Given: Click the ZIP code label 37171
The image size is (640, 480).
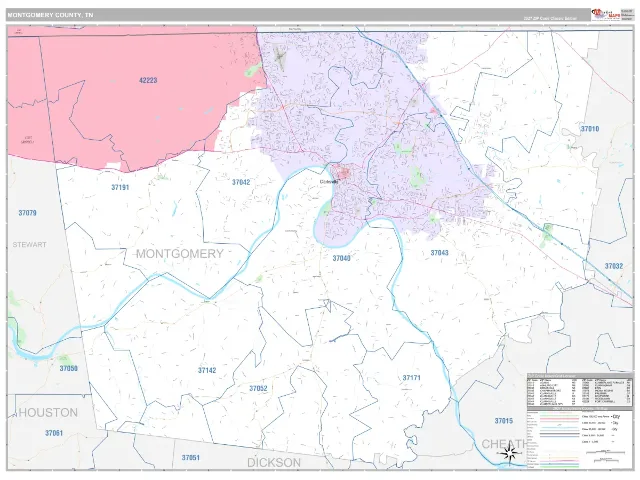Looking at the screenshot, I should pos(411,378).
